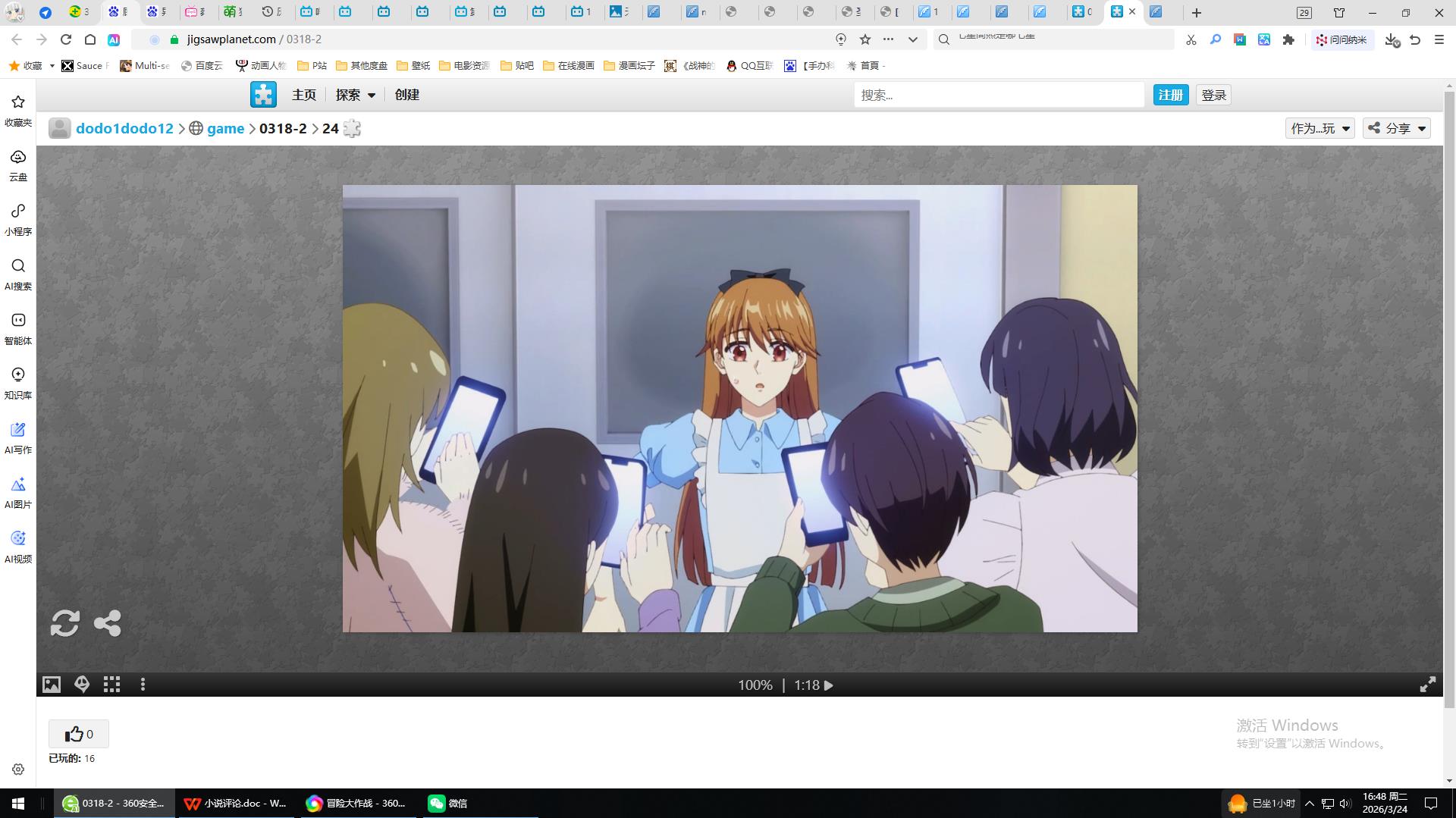Open the three-dots more options menu
The width and height of the screenshot is (1456, 818).
[143, 685]
